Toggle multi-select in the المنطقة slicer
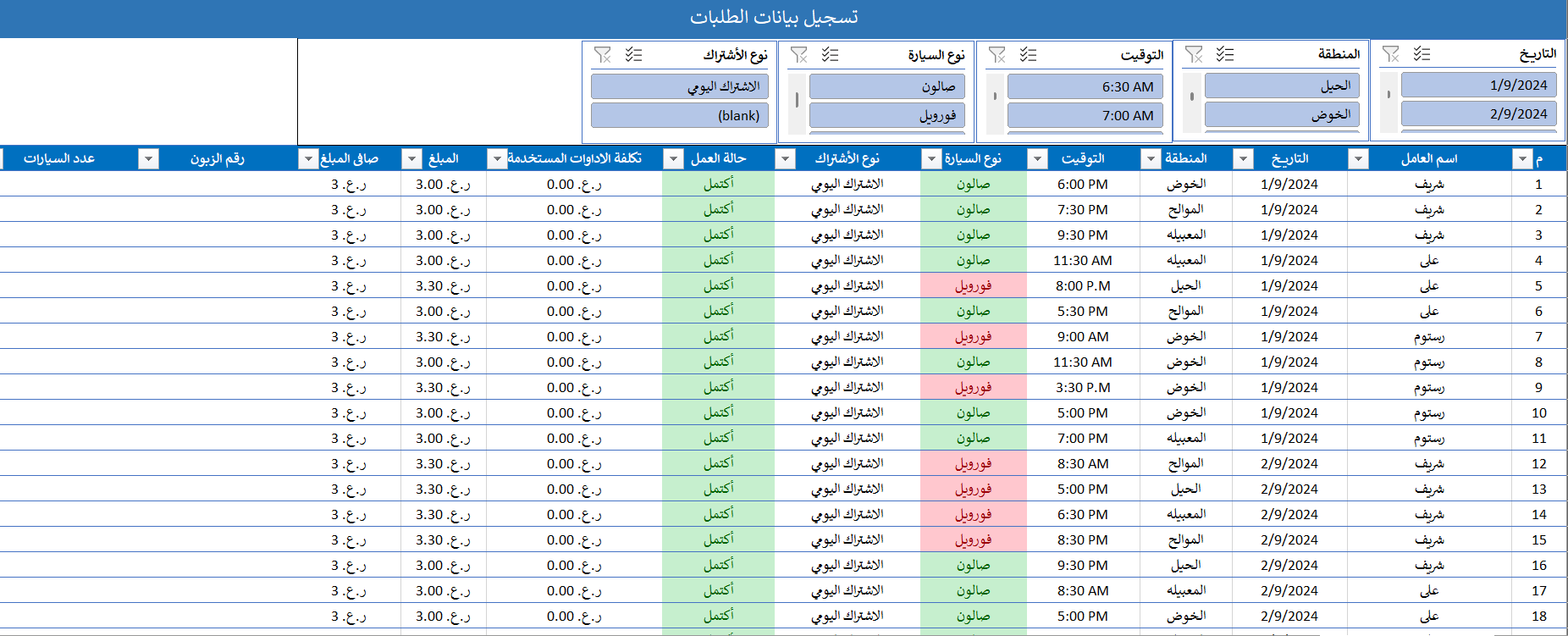 coord(1225,54)
